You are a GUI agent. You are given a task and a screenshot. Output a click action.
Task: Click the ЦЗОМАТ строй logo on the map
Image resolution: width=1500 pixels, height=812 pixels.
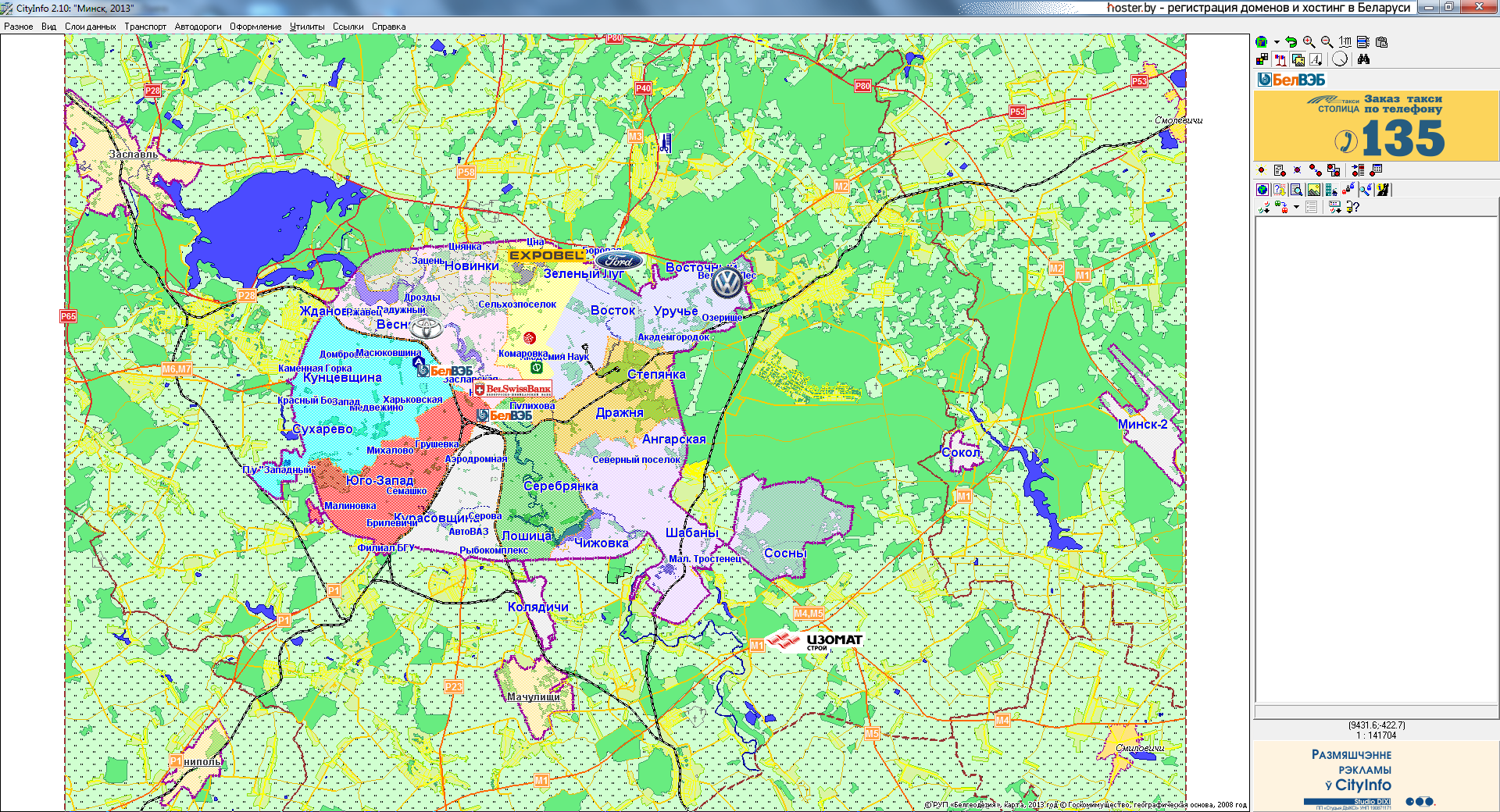(816, 642)
